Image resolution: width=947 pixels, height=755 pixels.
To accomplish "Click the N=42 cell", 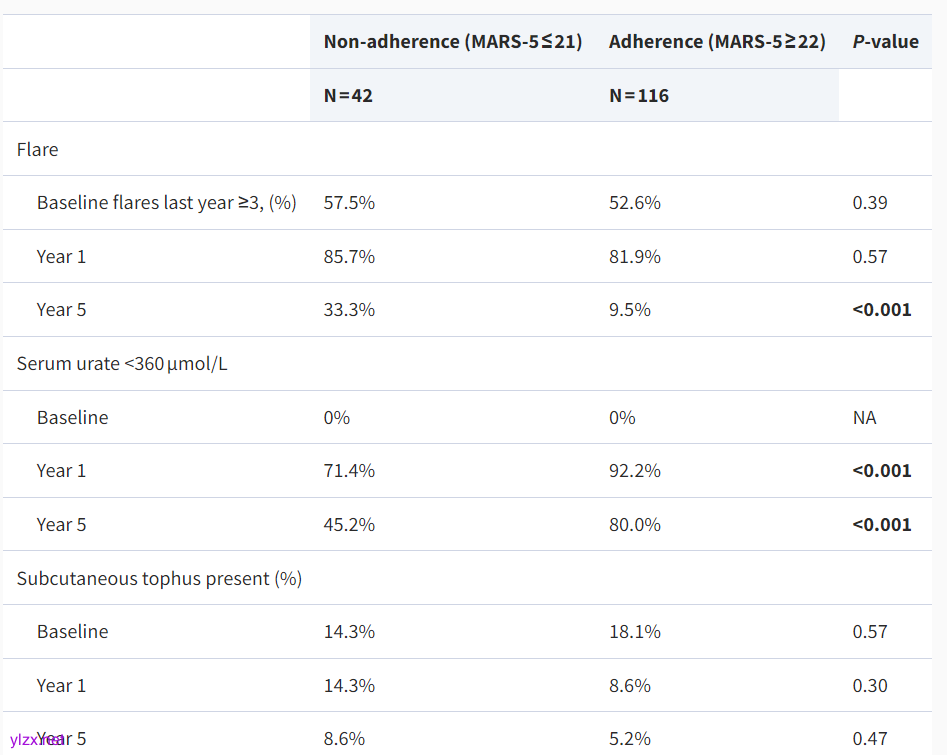I will tap(348, 96).
